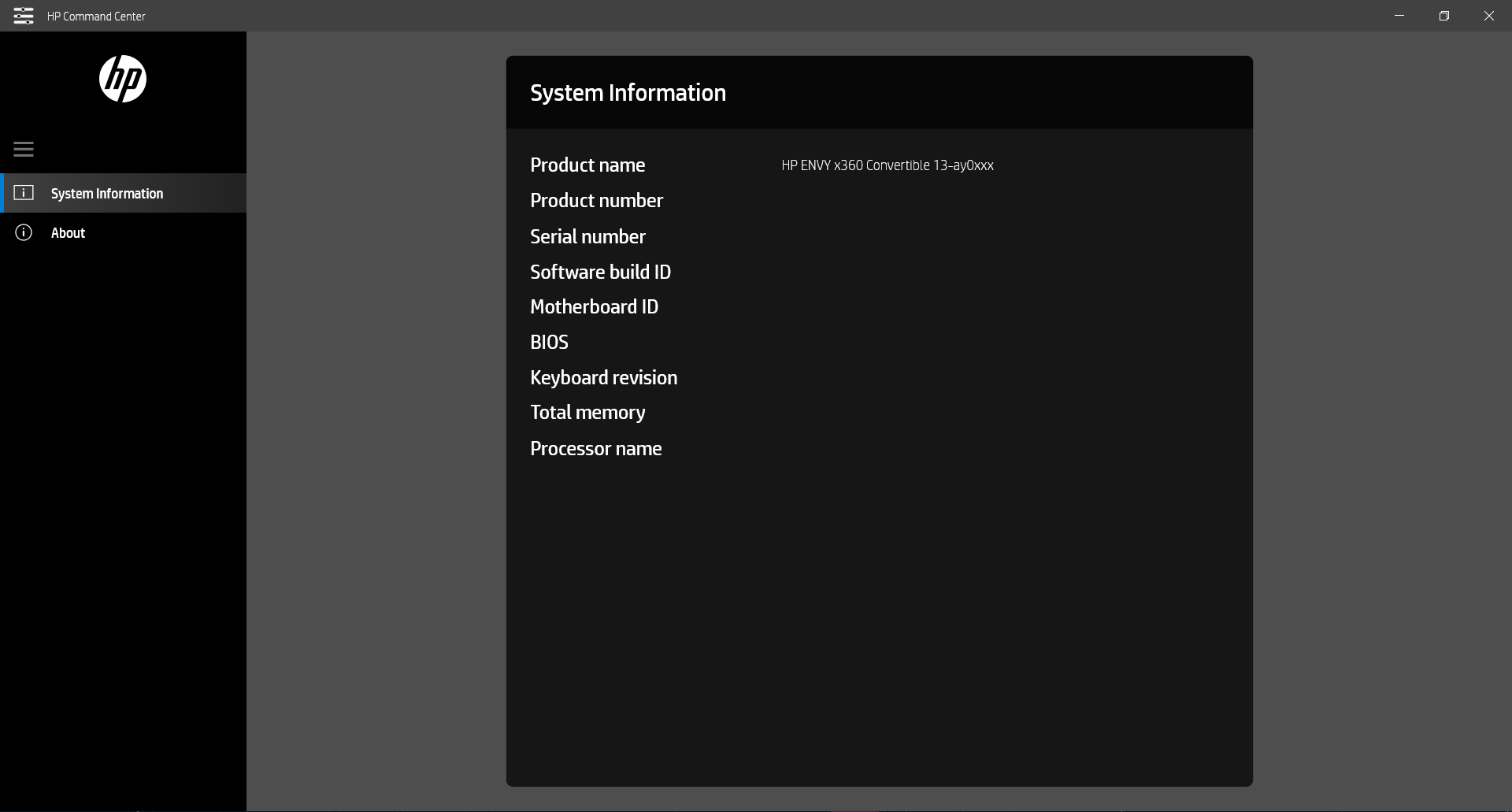Viewport: 1512px width, 812px height.
Task: Click the HP Command Center title bar icon
Action: (24, 16)
